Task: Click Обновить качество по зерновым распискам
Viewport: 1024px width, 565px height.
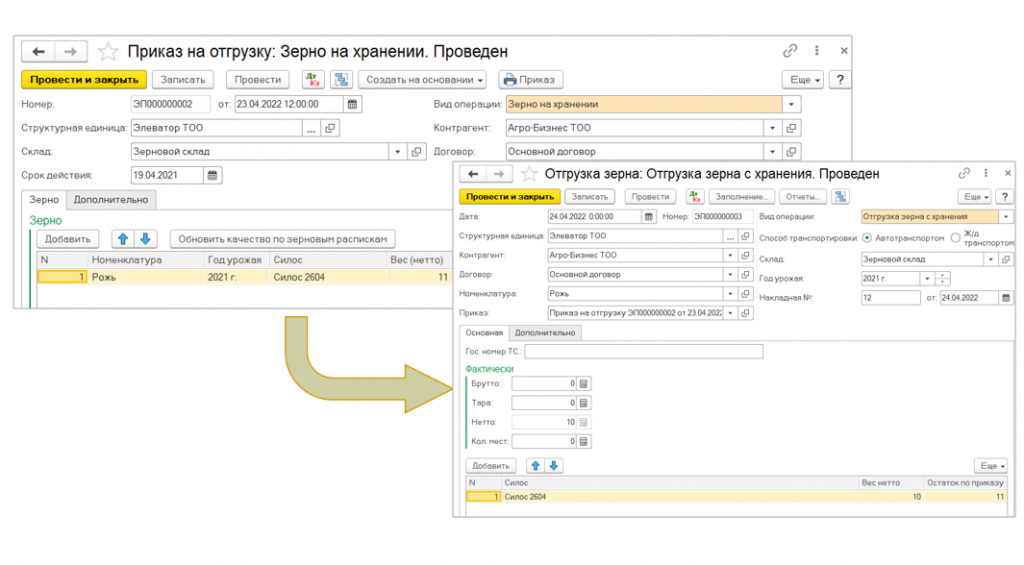Action: [x=284, y=239]
